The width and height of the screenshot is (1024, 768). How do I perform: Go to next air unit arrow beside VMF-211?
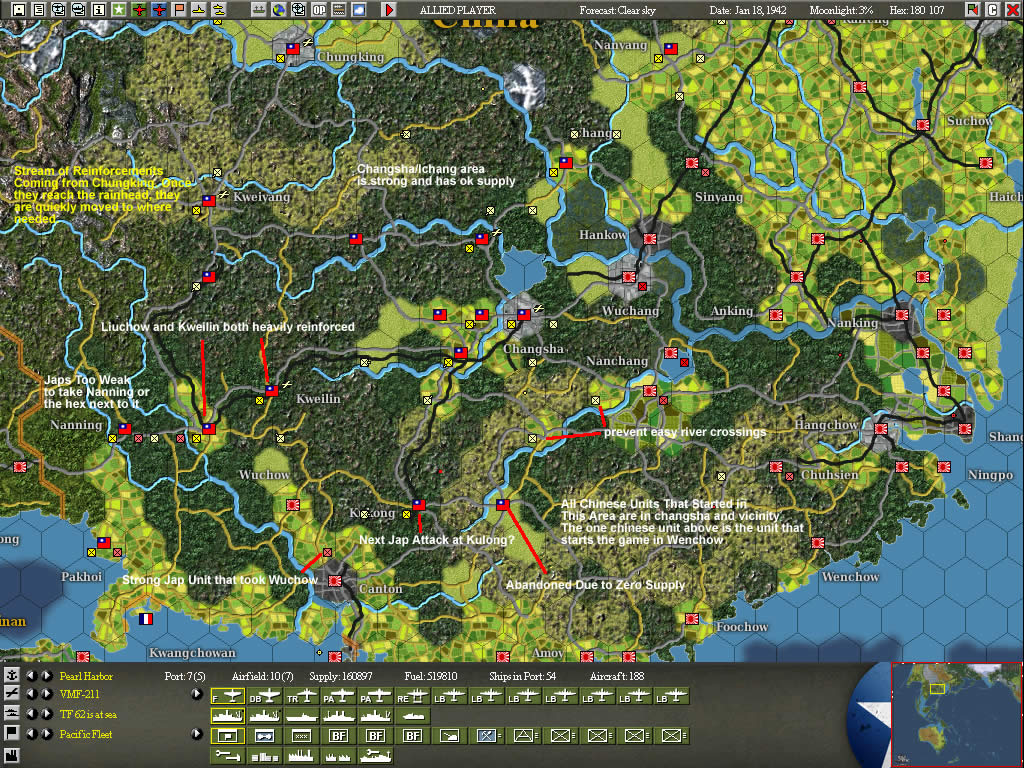tap(46, 694)
